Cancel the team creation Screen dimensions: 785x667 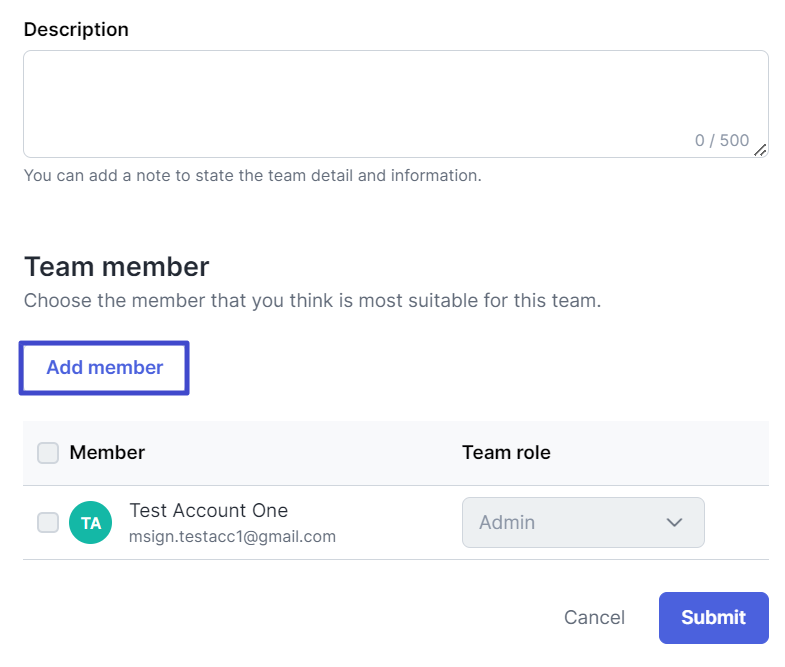pos(594,617)
